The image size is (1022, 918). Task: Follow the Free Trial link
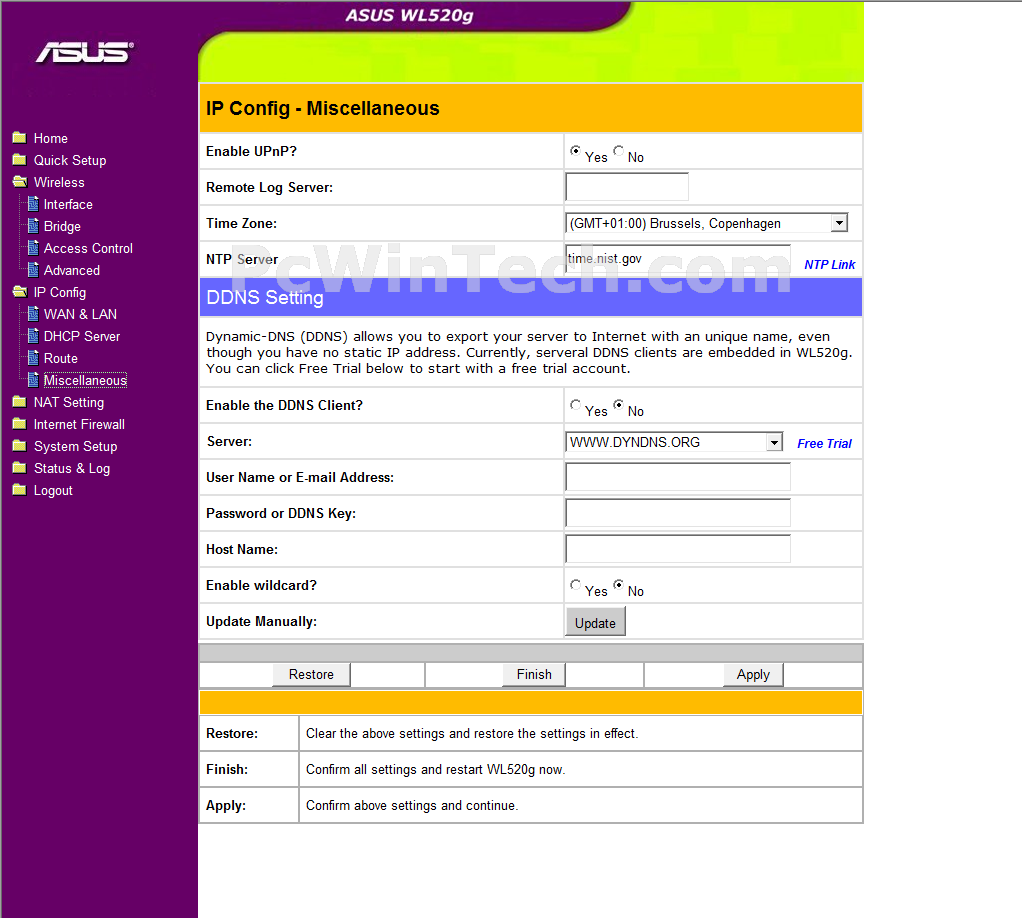[825, 444]
